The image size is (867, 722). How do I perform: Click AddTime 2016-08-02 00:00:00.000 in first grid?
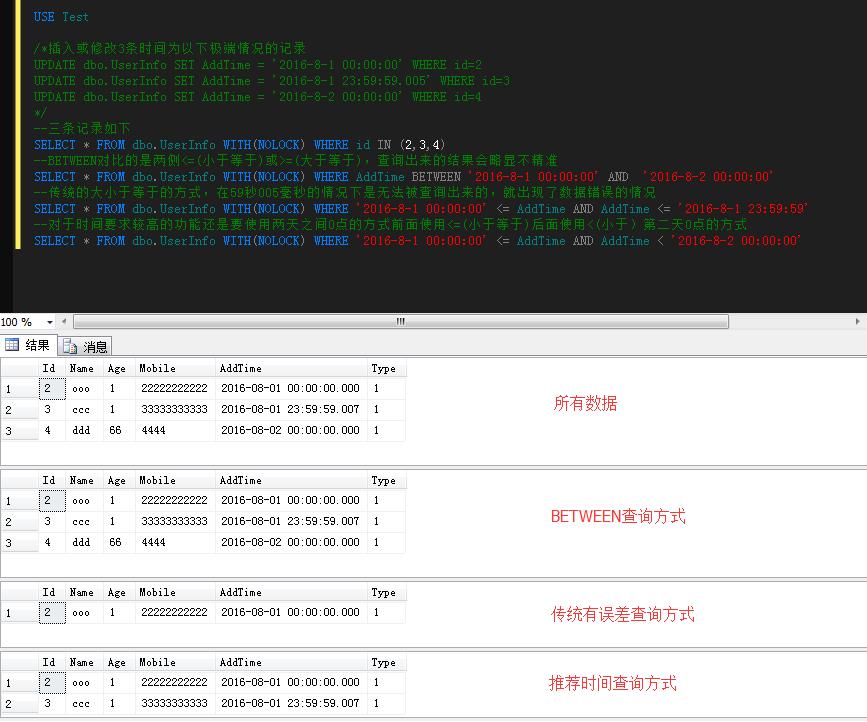point(290,430)
